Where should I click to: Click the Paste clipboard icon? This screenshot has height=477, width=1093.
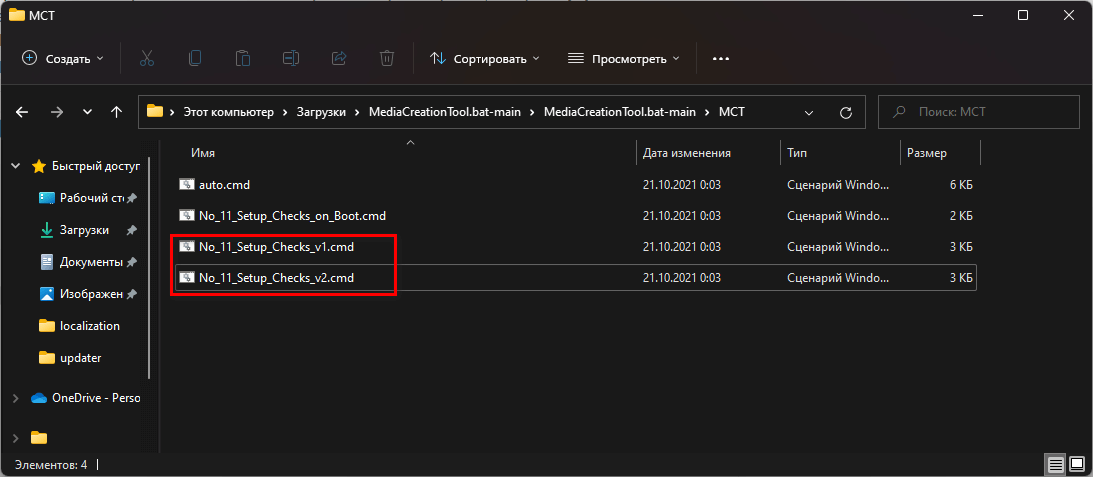click(243, 59)
